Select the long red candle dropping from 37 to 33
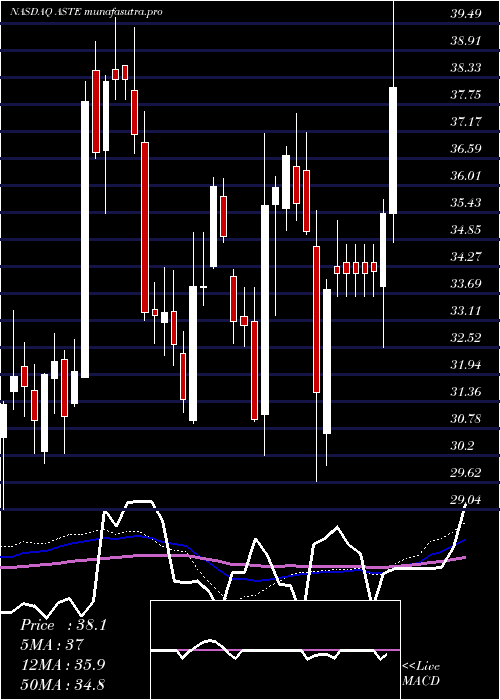Image resolution: width=500 pixels, height=700 pixels. click(145, 228)
